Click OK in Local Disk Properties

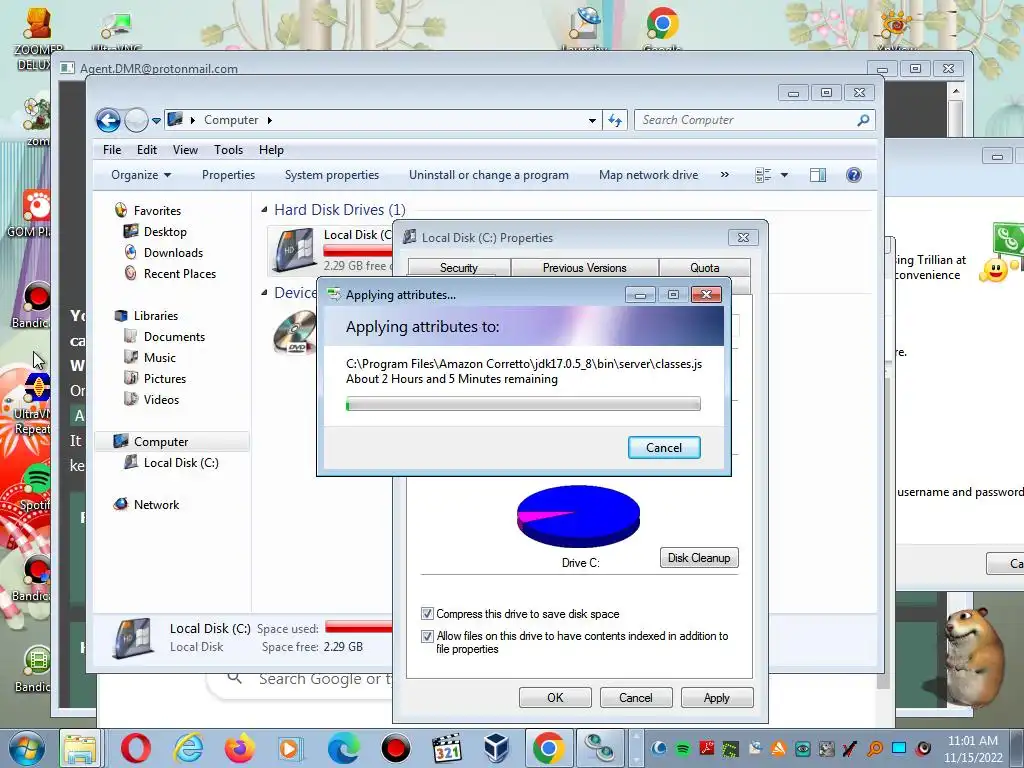pyautogui.click(x=555, y=697)
